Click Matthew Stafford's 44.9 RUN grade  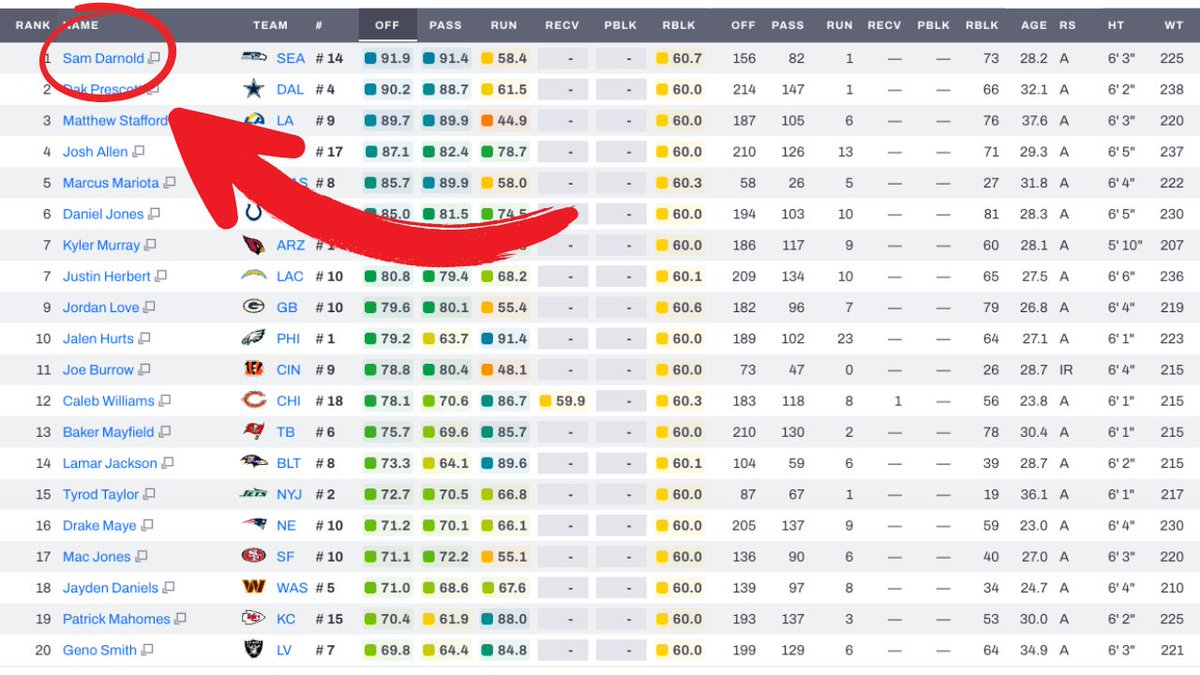[505, 121]
